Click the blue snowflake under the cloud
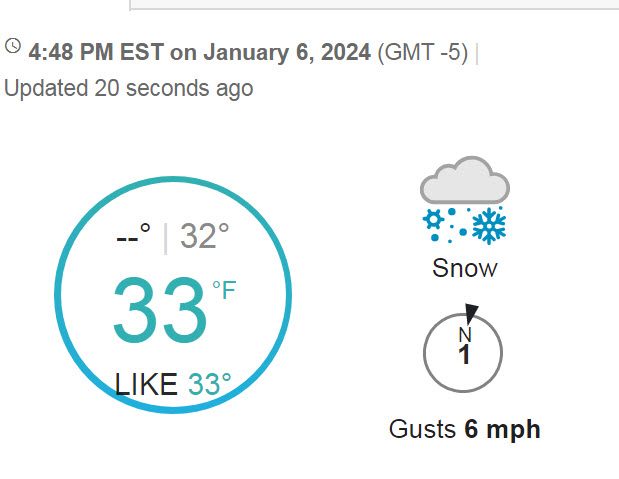 tap(489, 225)
